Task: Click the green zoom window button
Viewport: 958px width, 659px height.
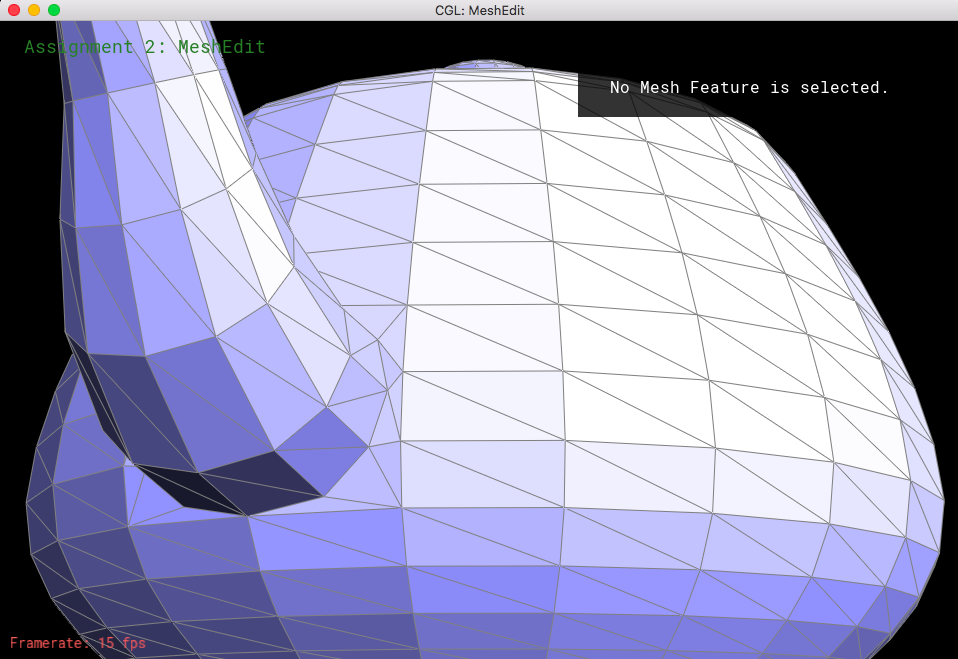Action: coord(54,10)
